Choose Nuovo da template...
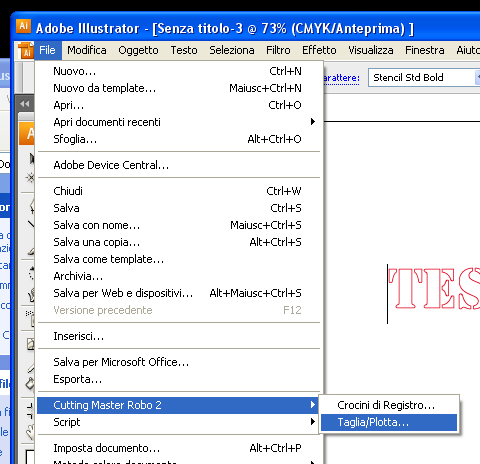This screenshot has width=480, height=464. (x=179, y=88)
